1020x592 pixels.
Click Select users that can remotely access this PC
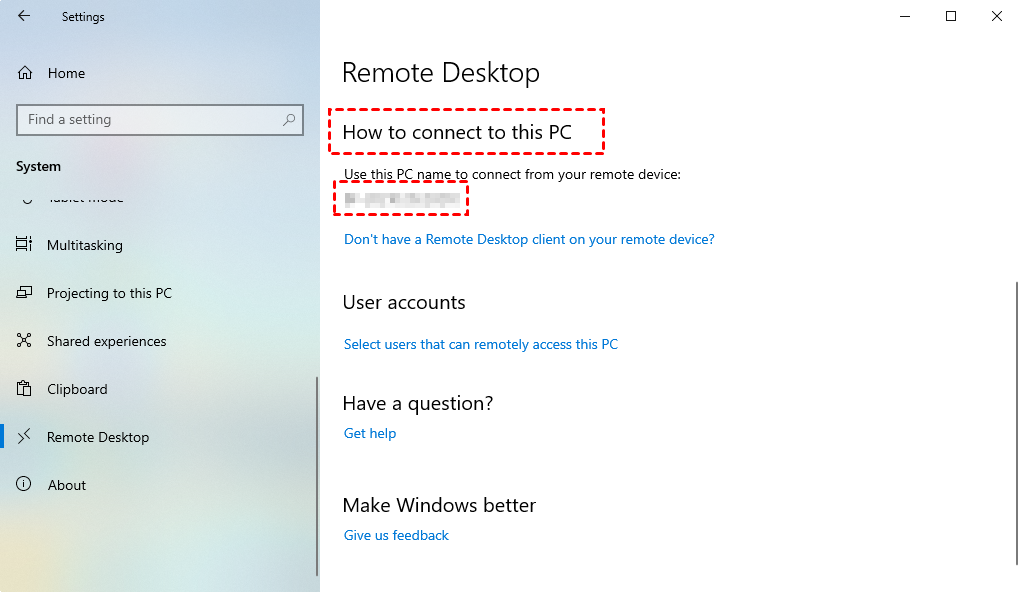click(481, 343)
